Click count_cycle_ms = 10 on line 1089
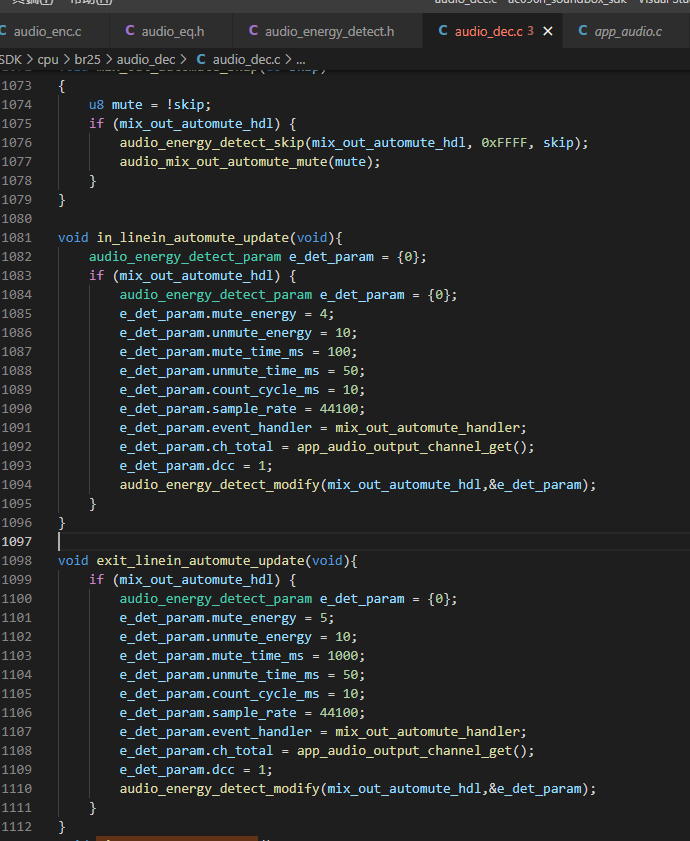Image resolution: width=690 pixels, height=841 pixels. tap(243, 390)
